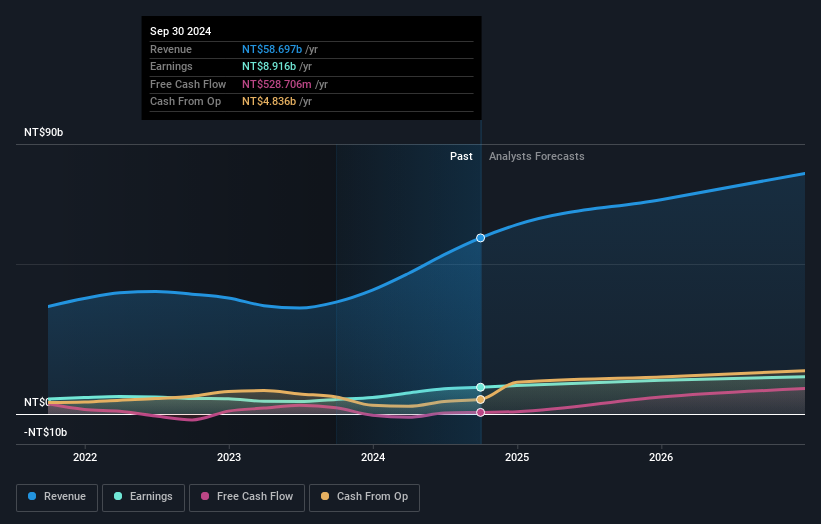Select the 2025 x-axis label
This screenshot has height=524, width=821.
point(517,457)
